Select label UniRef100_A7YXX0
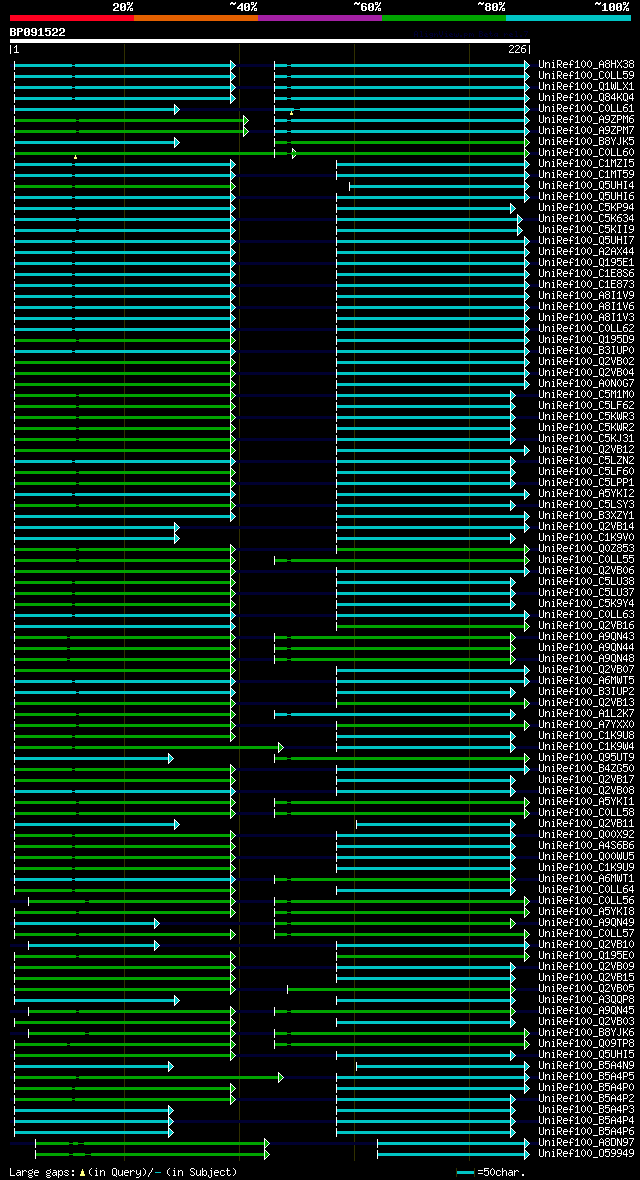The width and height of the screenshot is (640, 1180). (587, 724)
